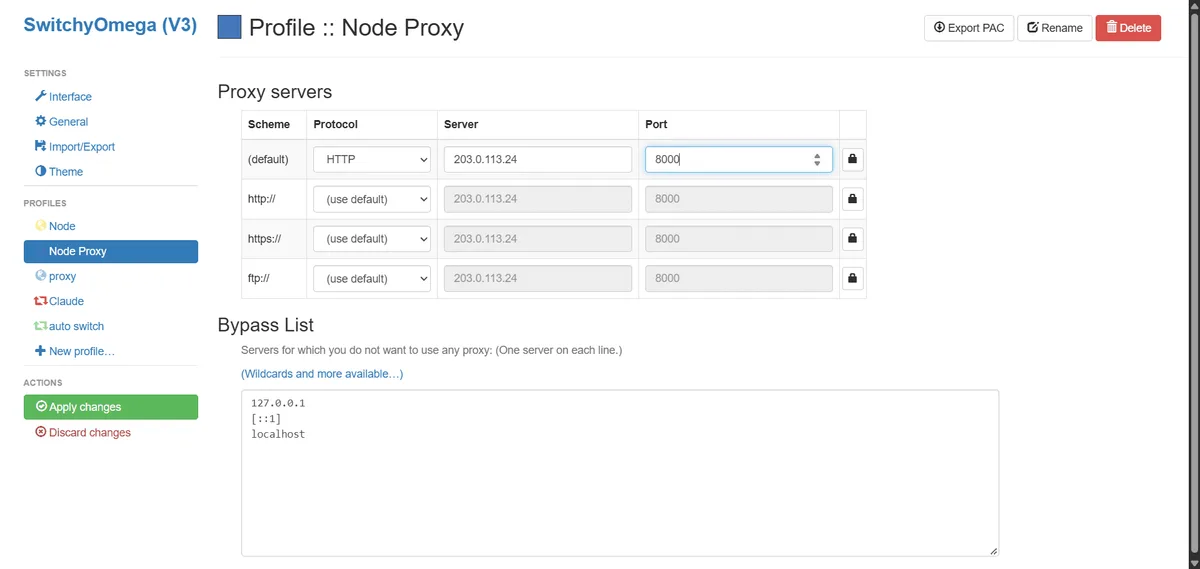This screenshot has width=1200, height=569.
Task: Open ftp:// protocol use default dropdown
Action: 372,278
